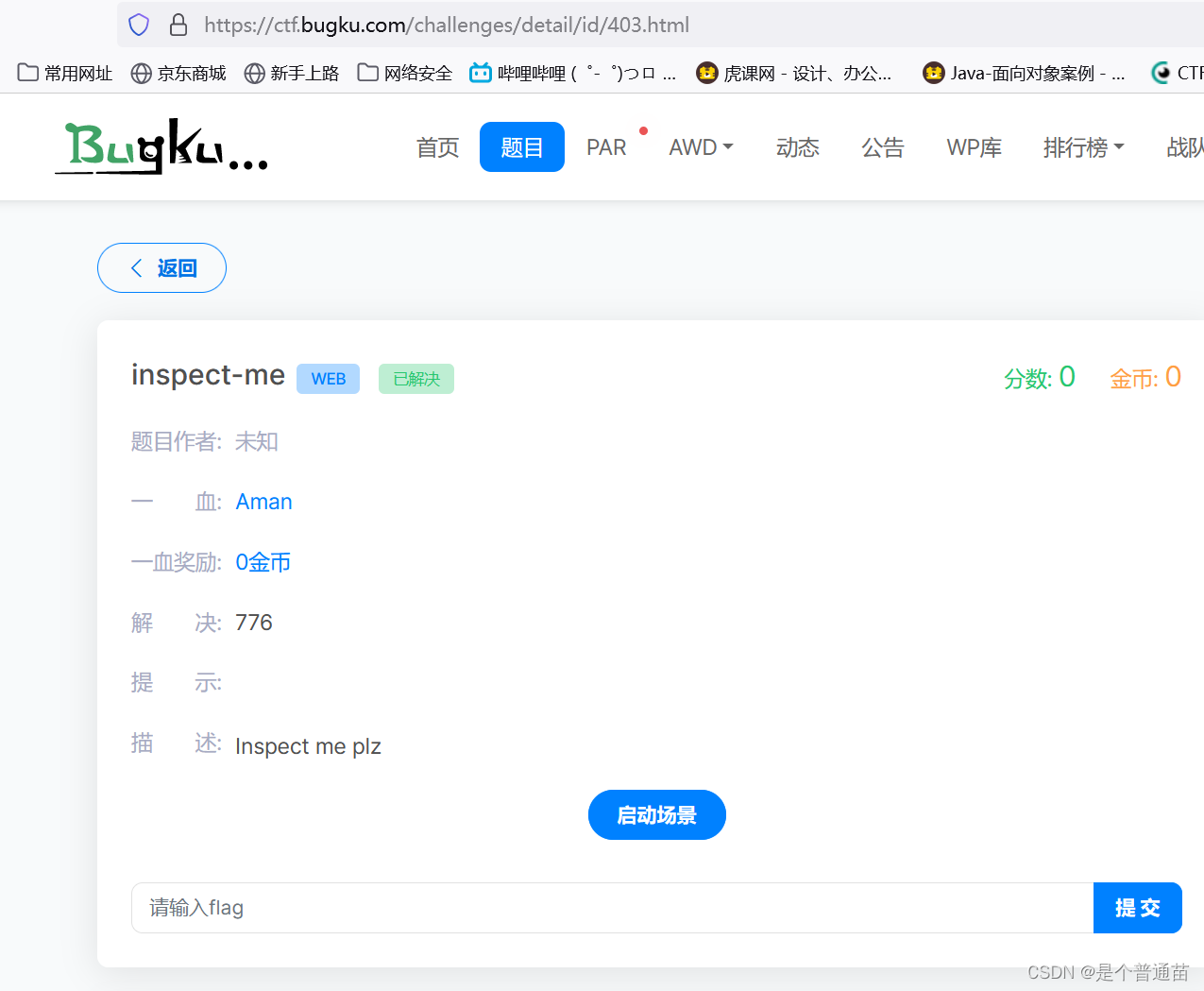The width and height of the screenshot is (1204, 991).
Task: Click the Bugku site logo
Action: point(161,146)
